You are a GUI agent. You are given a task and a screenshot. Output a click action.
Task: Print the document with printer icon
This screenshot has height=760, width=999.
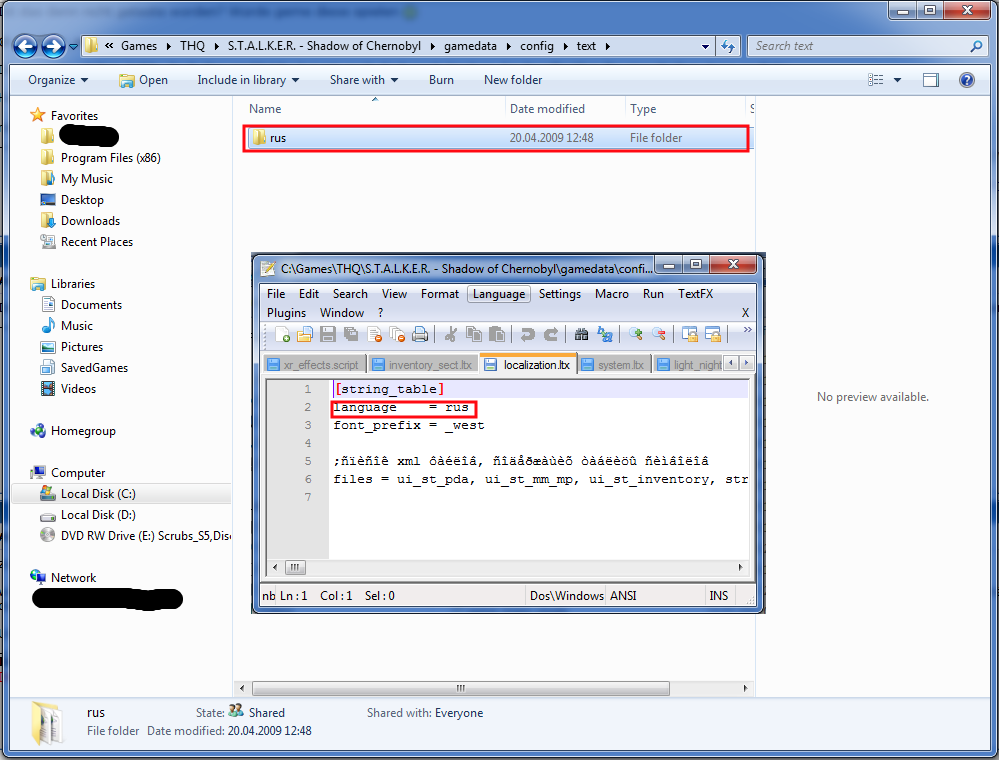[420, 334]
